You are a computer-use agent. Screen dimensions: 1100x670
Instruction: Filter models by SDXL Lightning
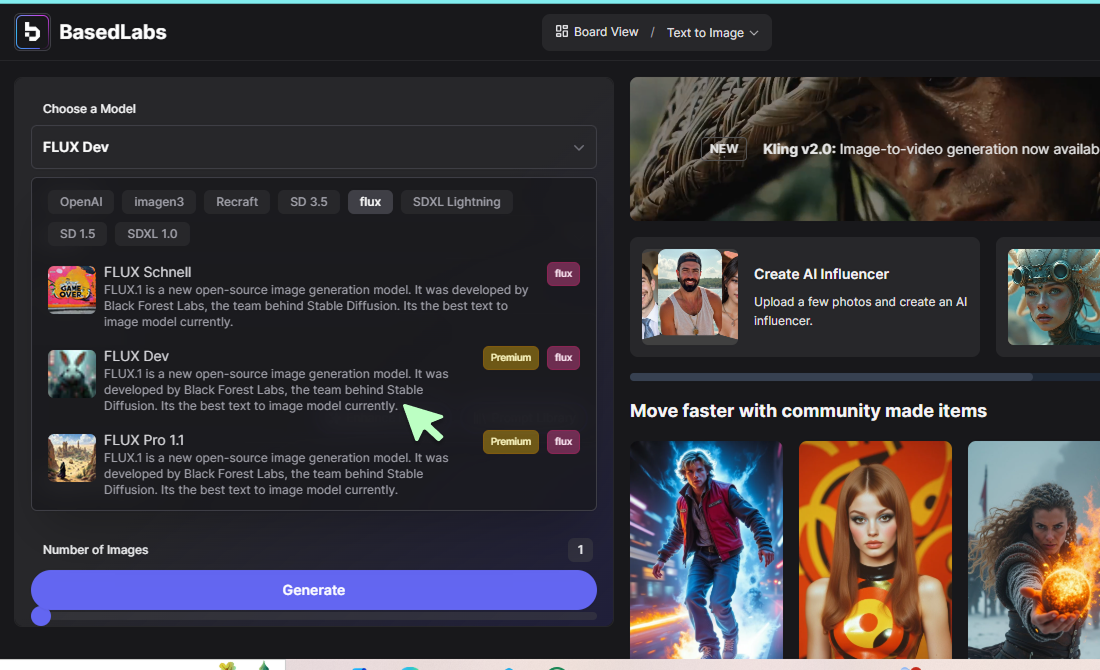[457, 202]
